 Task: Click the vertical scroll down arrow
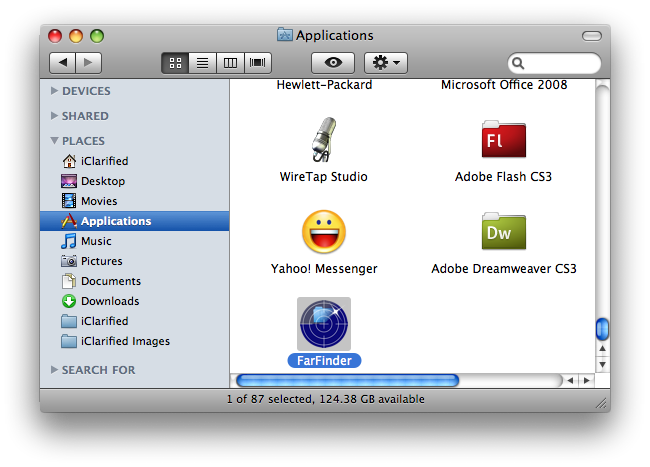(x=602, y=365)
